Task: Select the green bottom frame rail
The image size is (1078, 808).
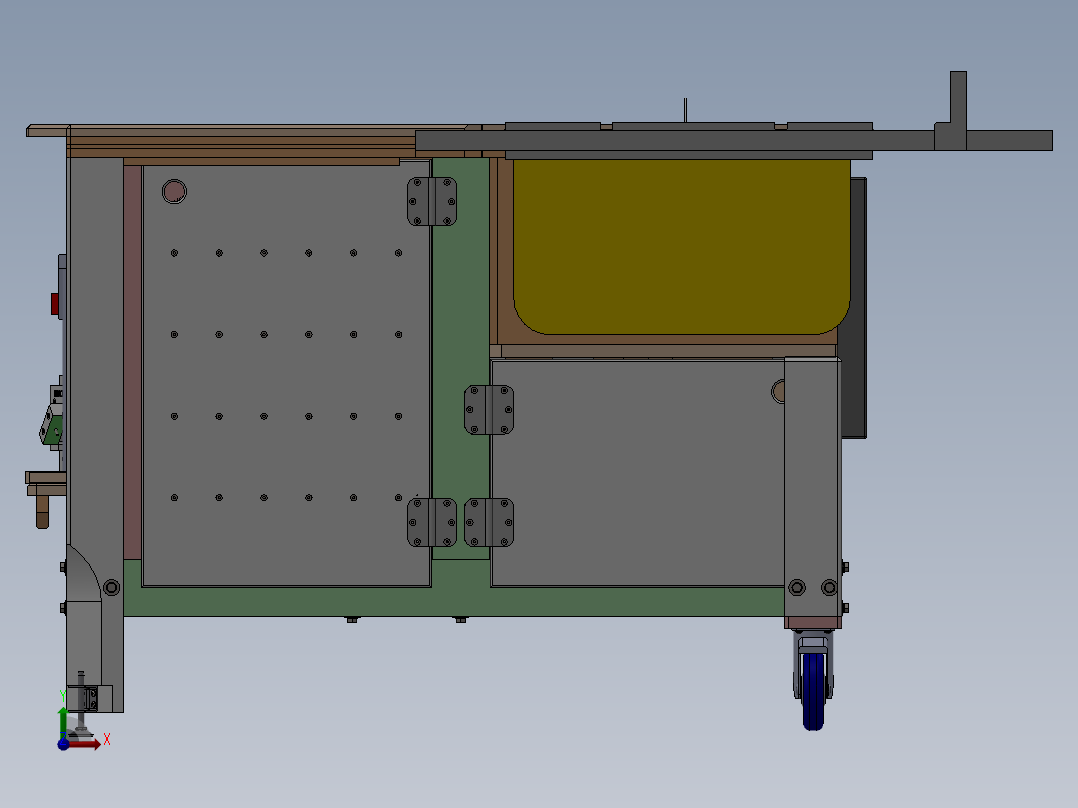Action: click(454, 602)
